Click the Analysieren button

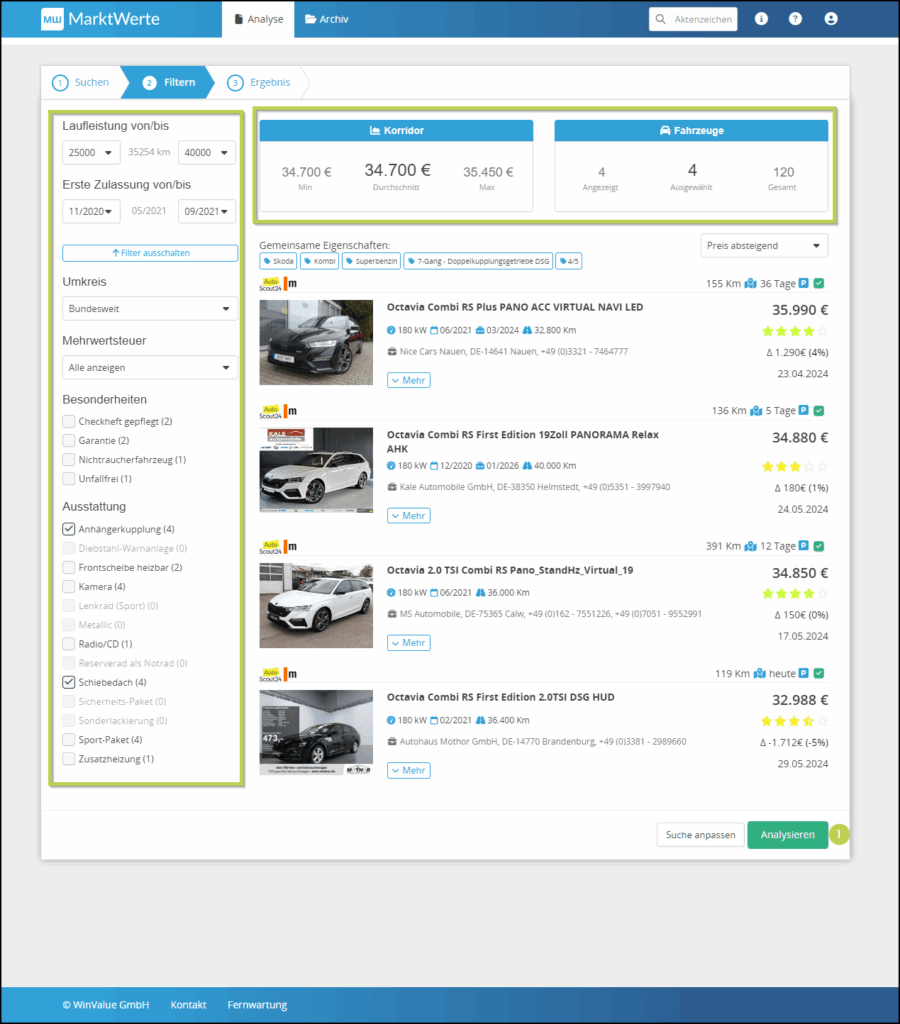(x=787, y=835)
